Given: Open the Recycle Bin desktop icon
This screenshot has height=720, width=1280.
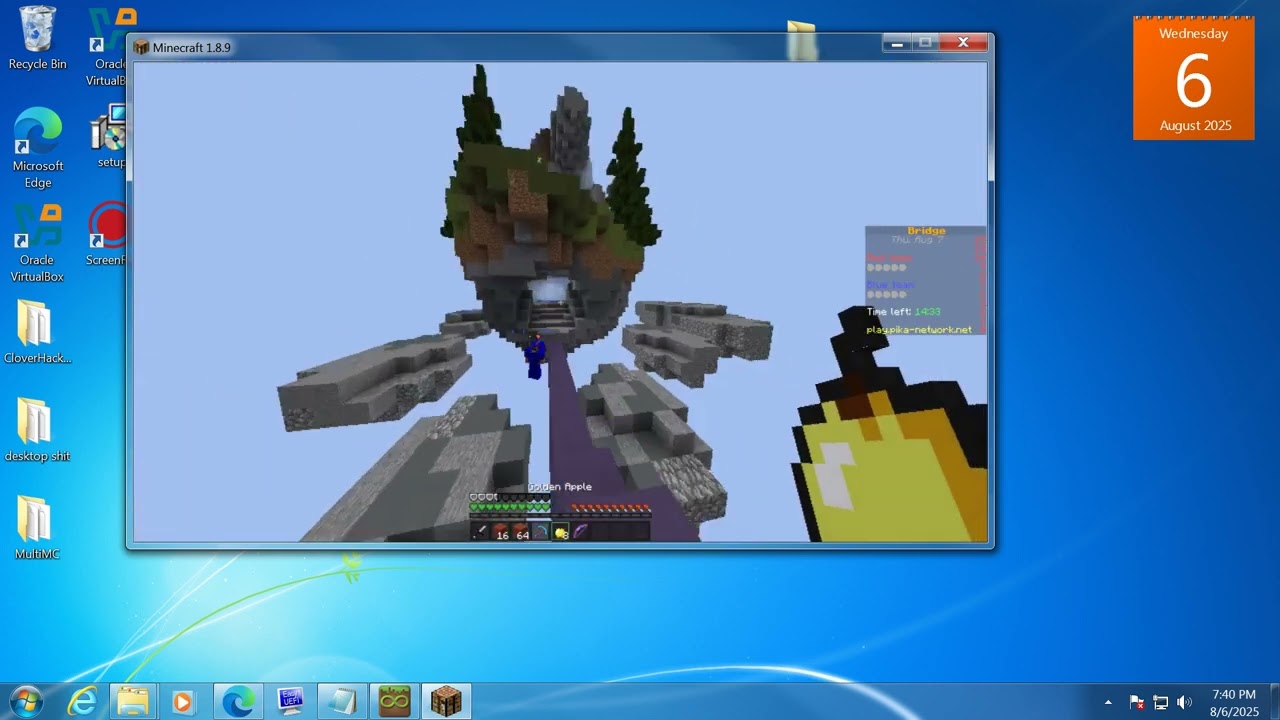Looking at the screenshot, I should point(38,38).
